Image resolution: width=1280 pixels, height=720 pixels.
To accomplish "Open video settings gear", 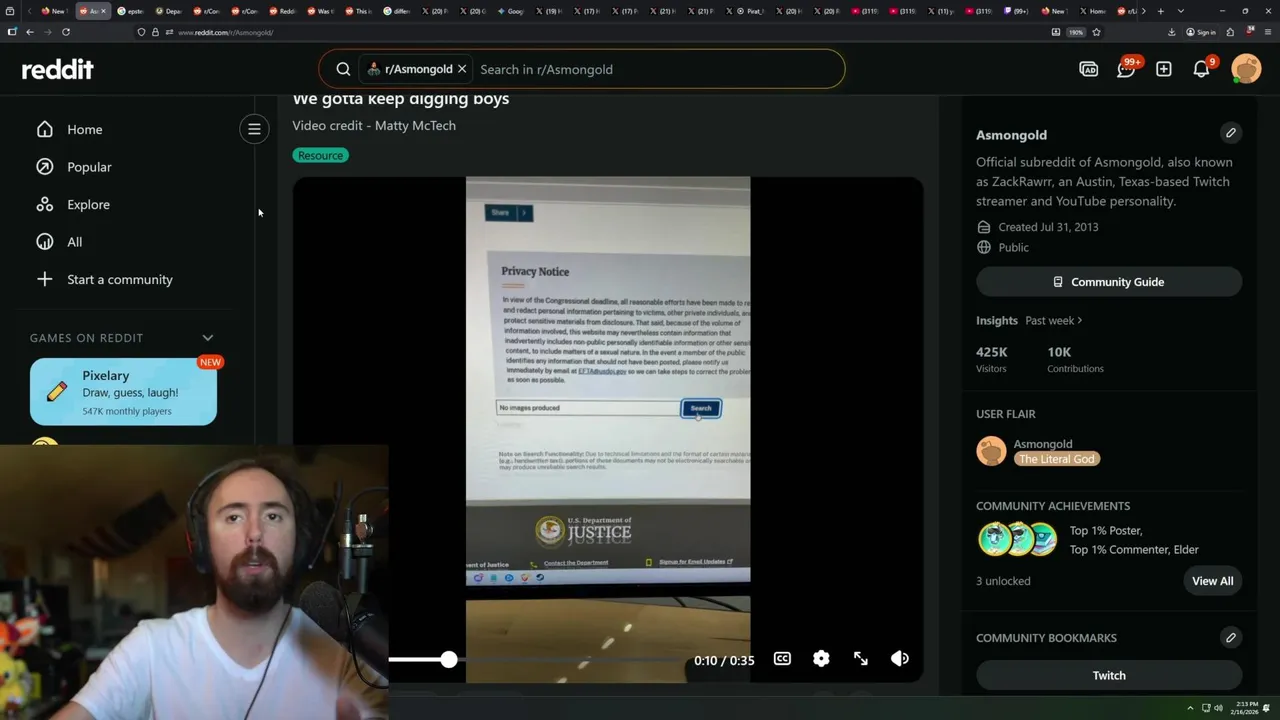I will 821,659.
